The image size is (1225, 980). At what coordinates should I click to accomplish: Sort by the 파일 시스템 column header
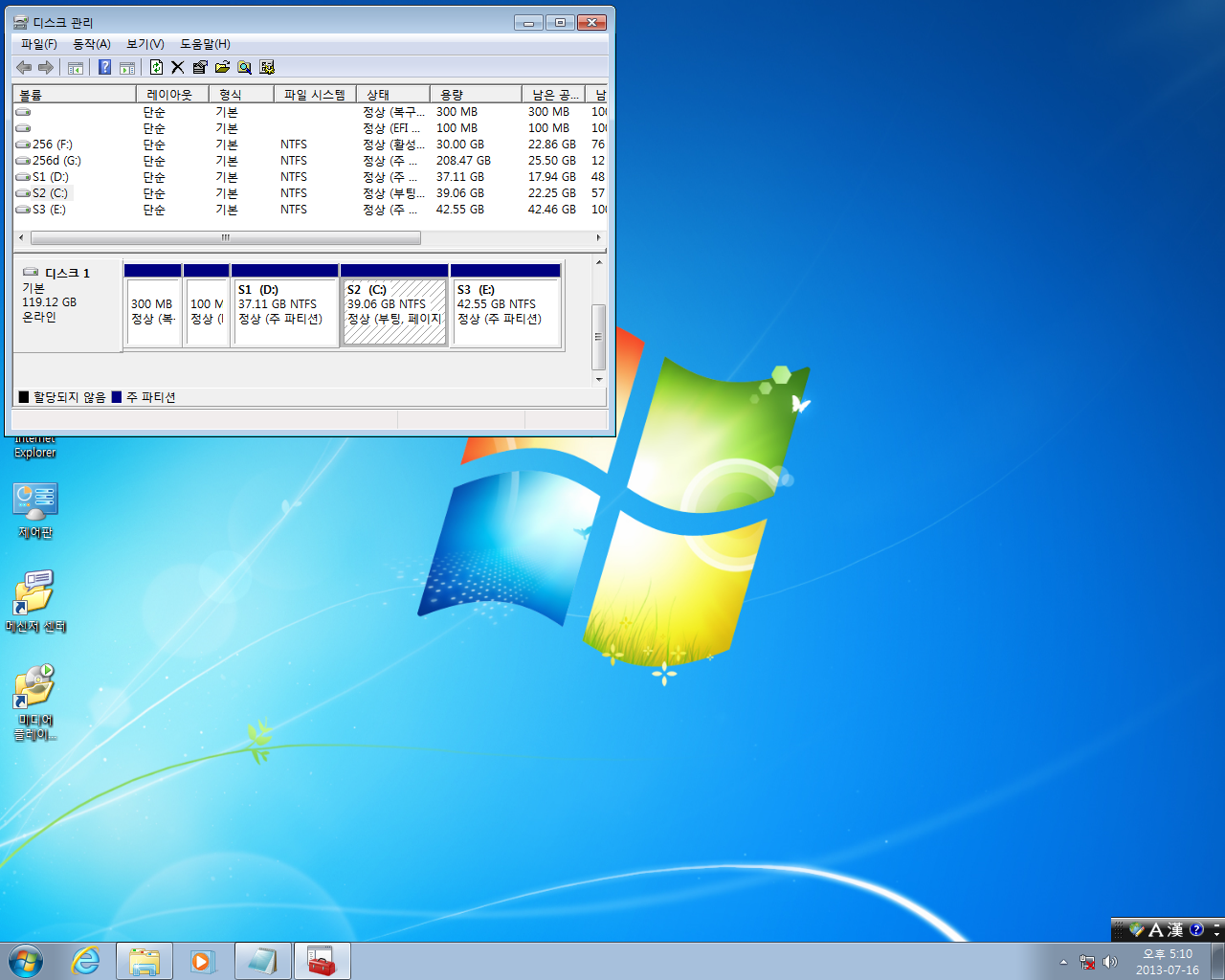click(x=315, y=95)
